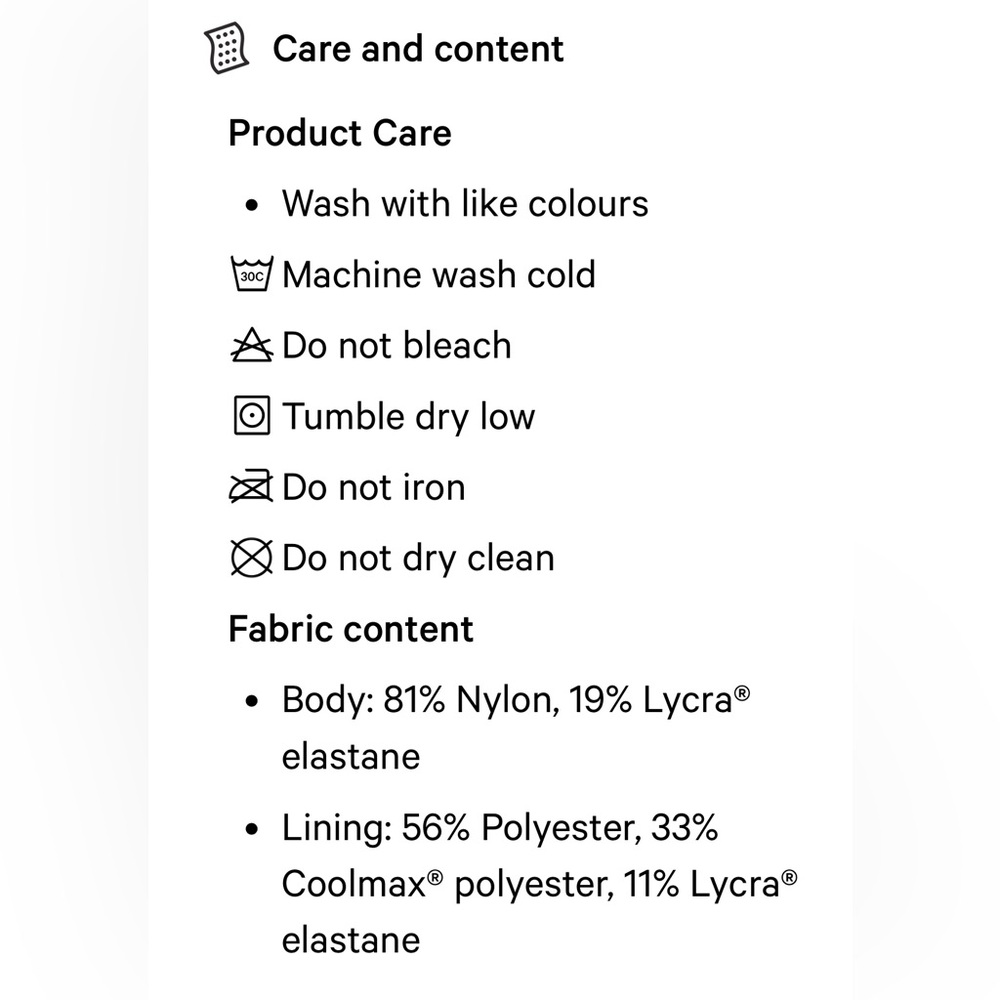Click the 30C wash tub icon
The width and height of the screenshot is (1000, 1000).
pos(251,274)
